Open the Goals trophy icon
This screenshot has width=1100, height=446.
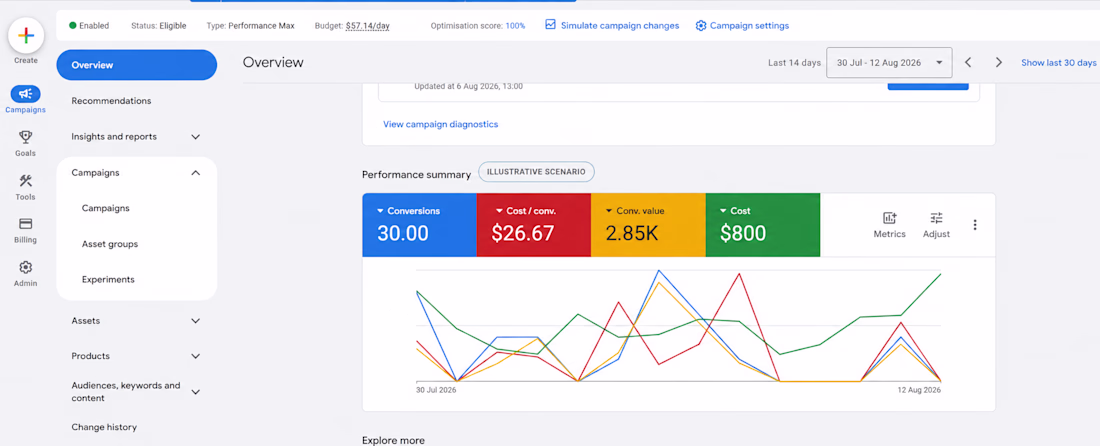25,137
